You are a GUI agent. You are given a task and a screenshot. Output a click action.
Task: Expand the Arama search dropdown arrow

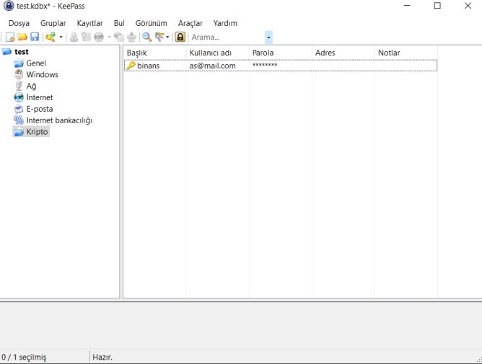(x=269, y=37)
